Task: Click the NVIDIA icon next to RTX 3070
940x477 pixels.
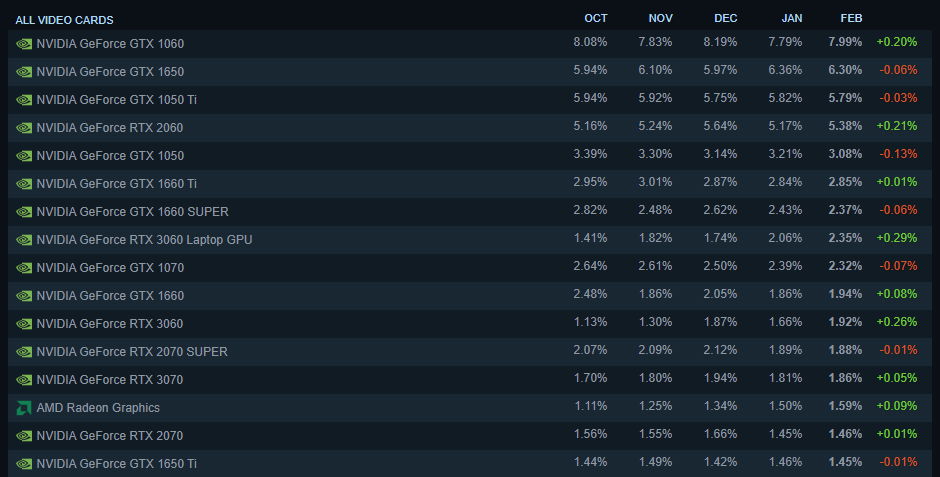Action: pos(24,380)
